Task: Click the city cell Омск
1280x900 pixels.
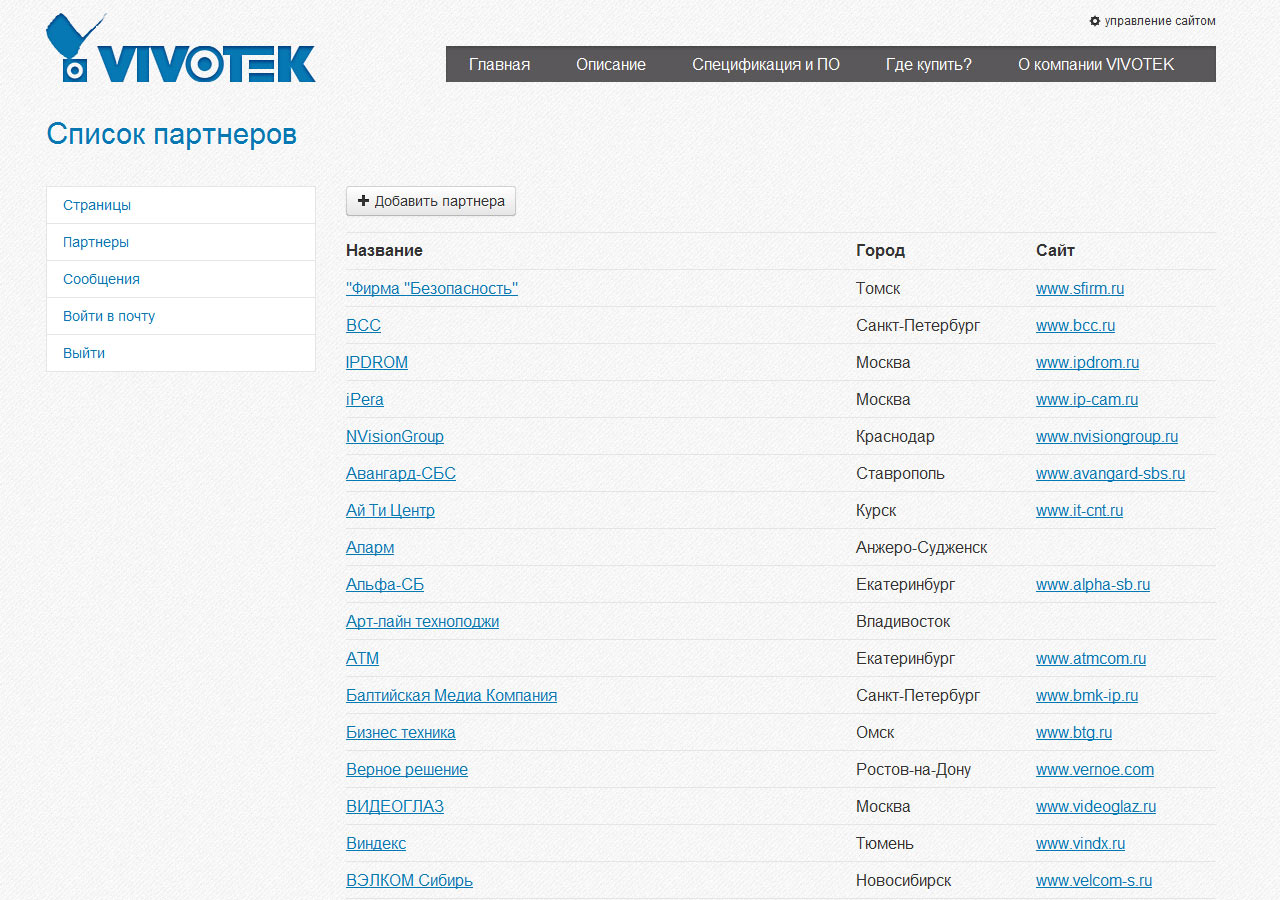Action: click(875, 732)
